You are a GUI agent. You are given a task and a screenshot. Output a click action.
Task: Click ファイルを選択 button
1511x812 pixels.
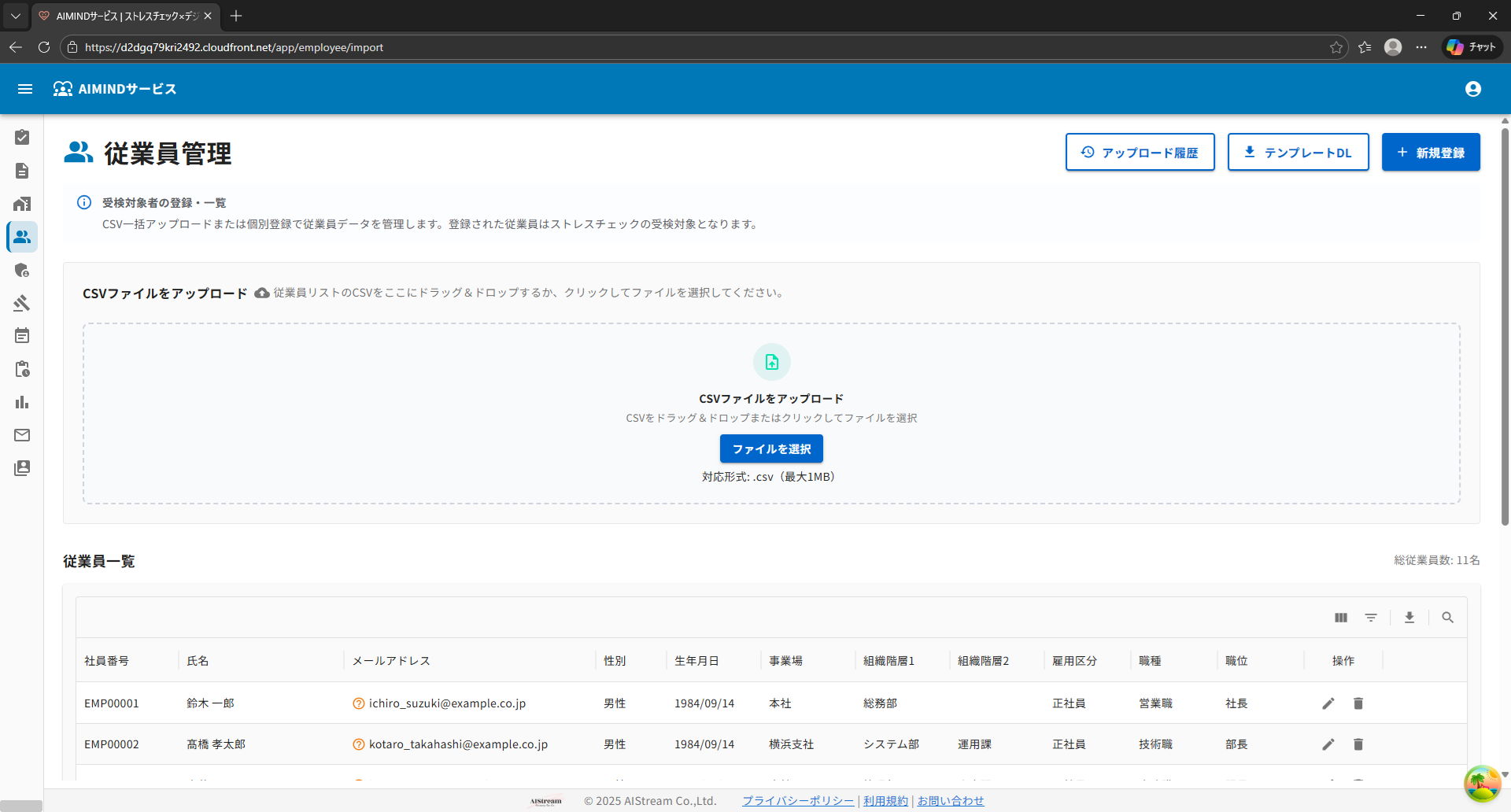[x=771, y=448]
